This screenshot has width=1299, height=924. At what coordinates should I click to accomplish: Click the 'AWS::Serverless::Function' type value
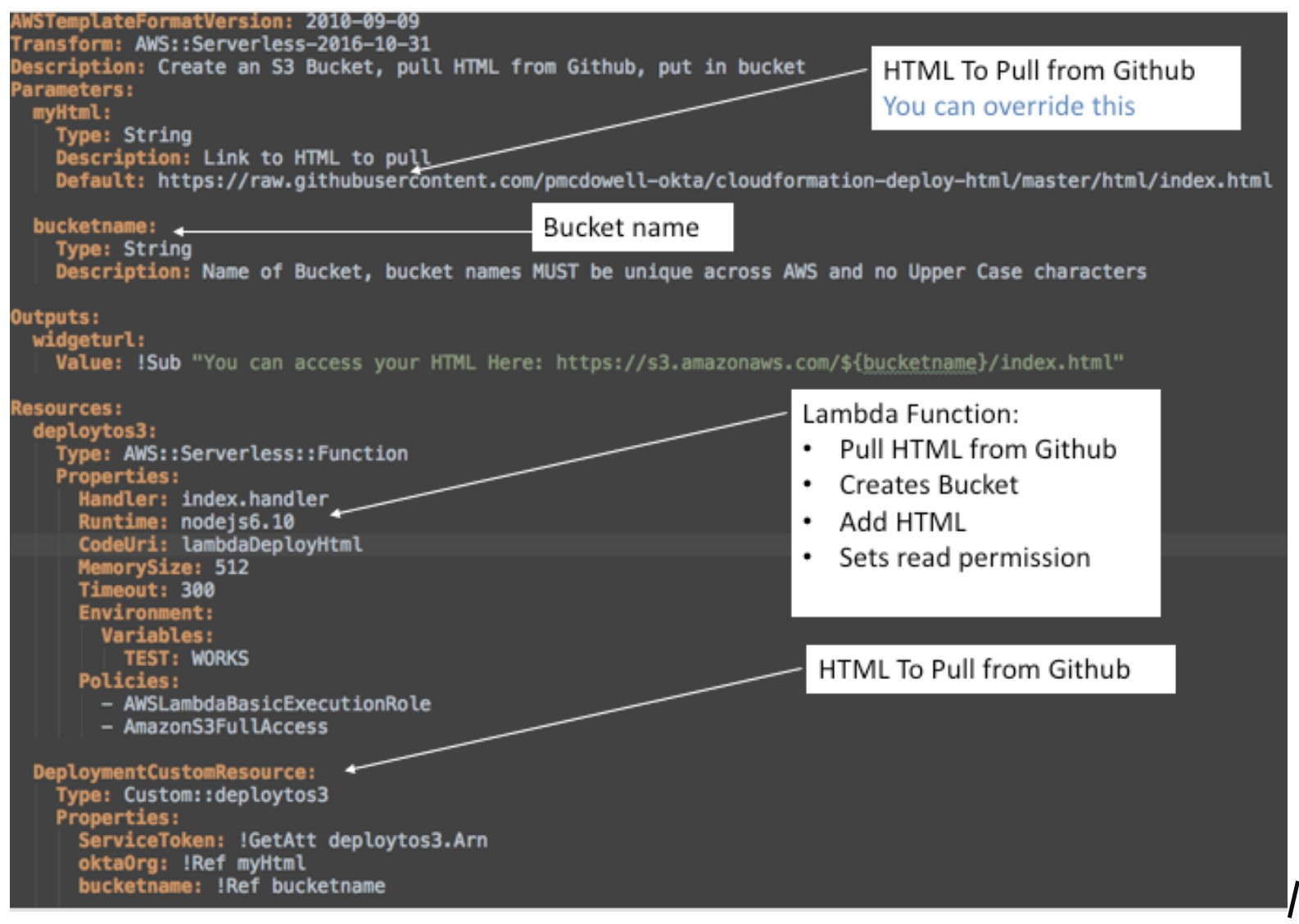click(x=265, y=454)
